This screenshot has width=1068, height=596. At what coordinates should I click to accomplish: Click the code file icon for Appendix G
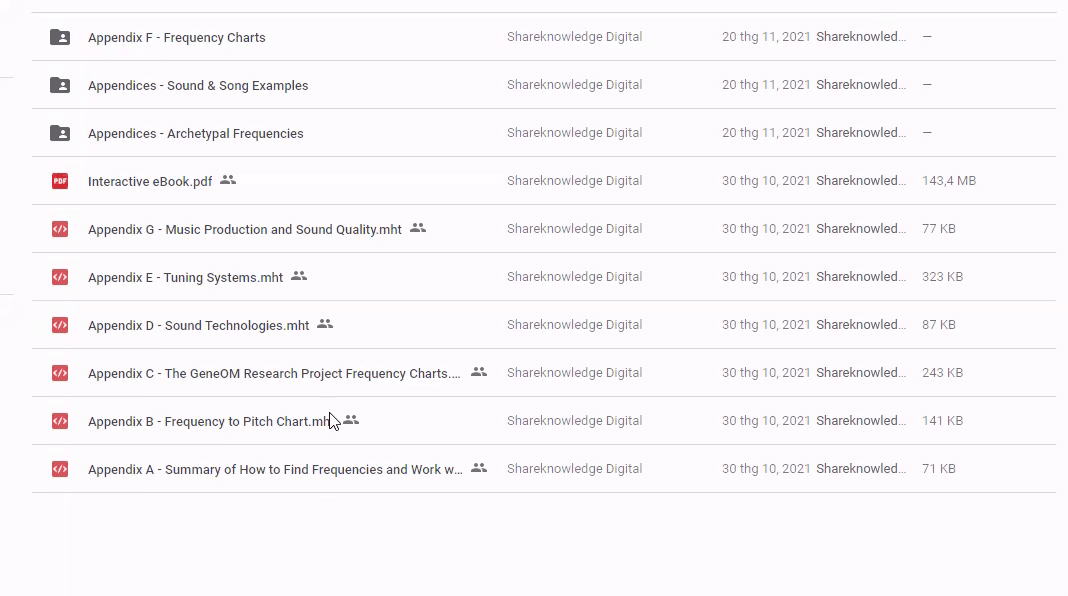(x=60, y=229)
